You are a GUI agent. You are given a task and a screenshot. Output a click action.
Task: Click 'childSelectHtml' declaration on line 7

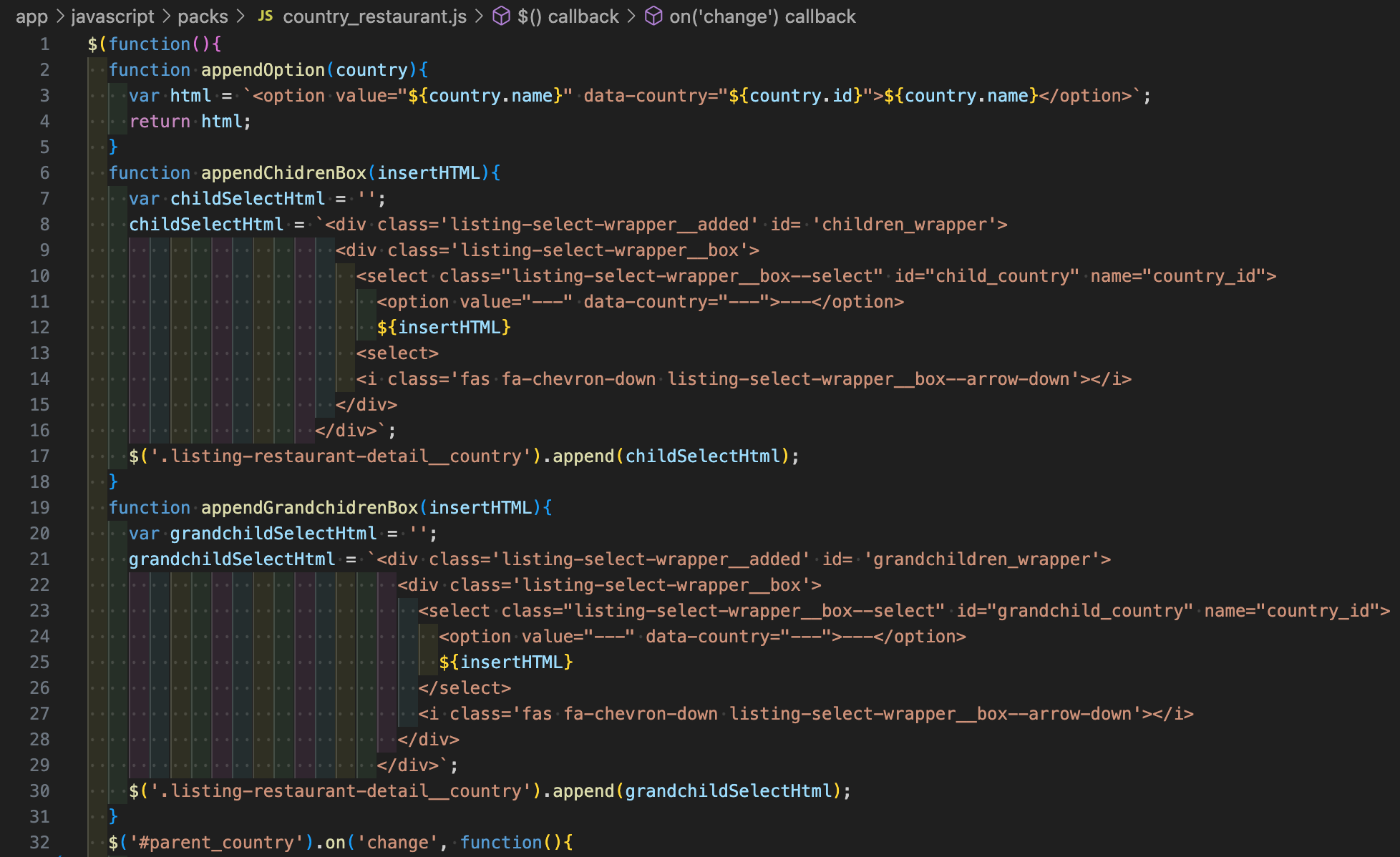[x=248, y=199]
